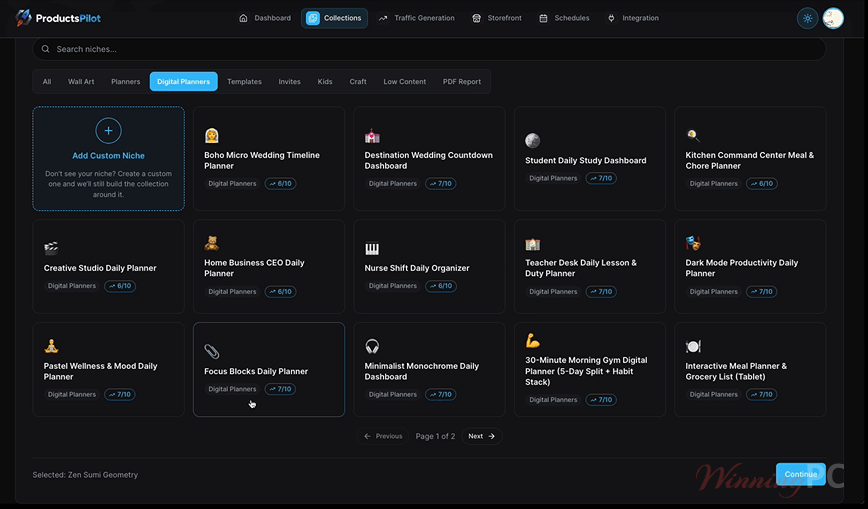Click the Traffic Generation trend icon
Viewport: 868px width, 509px height.
pyautogui.click(x=383, y=18)
